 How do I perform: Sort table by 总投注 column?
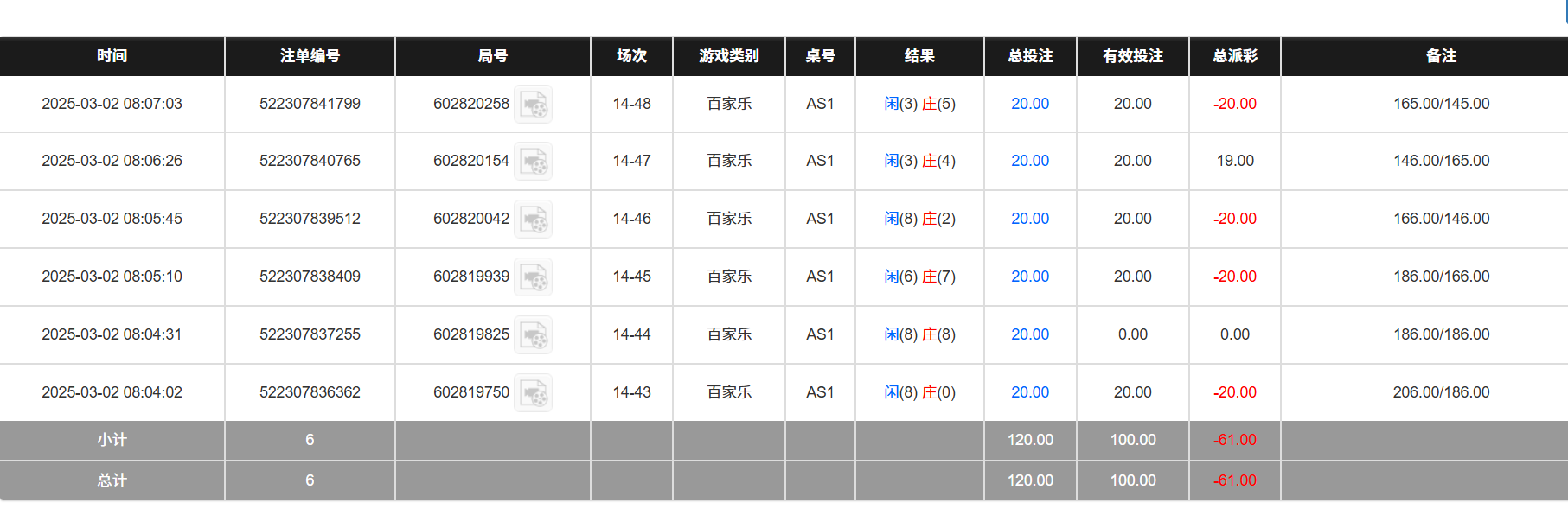click(x=1029, y=56)
